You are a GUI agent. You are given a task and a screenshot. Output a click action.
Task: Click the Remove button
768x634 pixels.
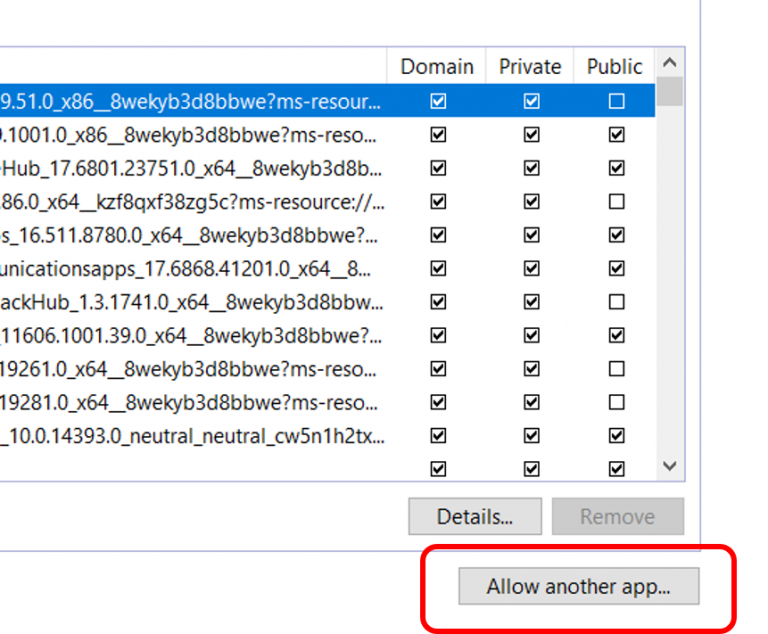pyautogui.click(x=617, y=517)
